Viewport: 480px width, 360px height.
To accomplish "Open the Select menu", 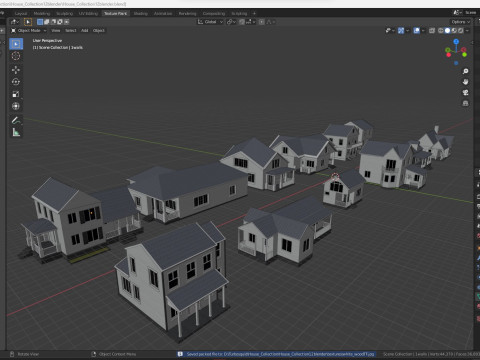I will coord(71,31).
